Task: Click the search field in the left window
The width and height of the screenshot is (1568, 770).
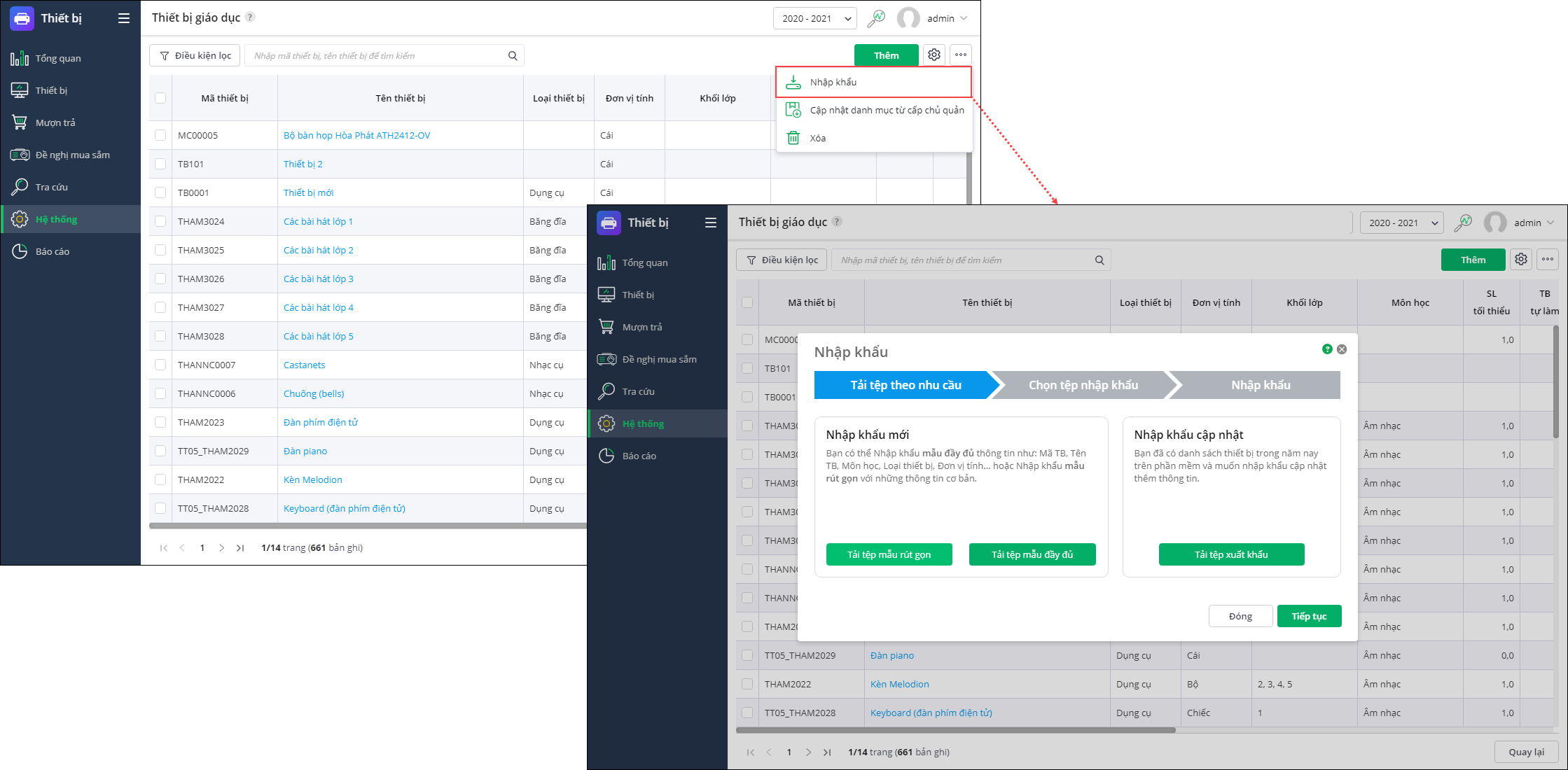Action: 378,55
